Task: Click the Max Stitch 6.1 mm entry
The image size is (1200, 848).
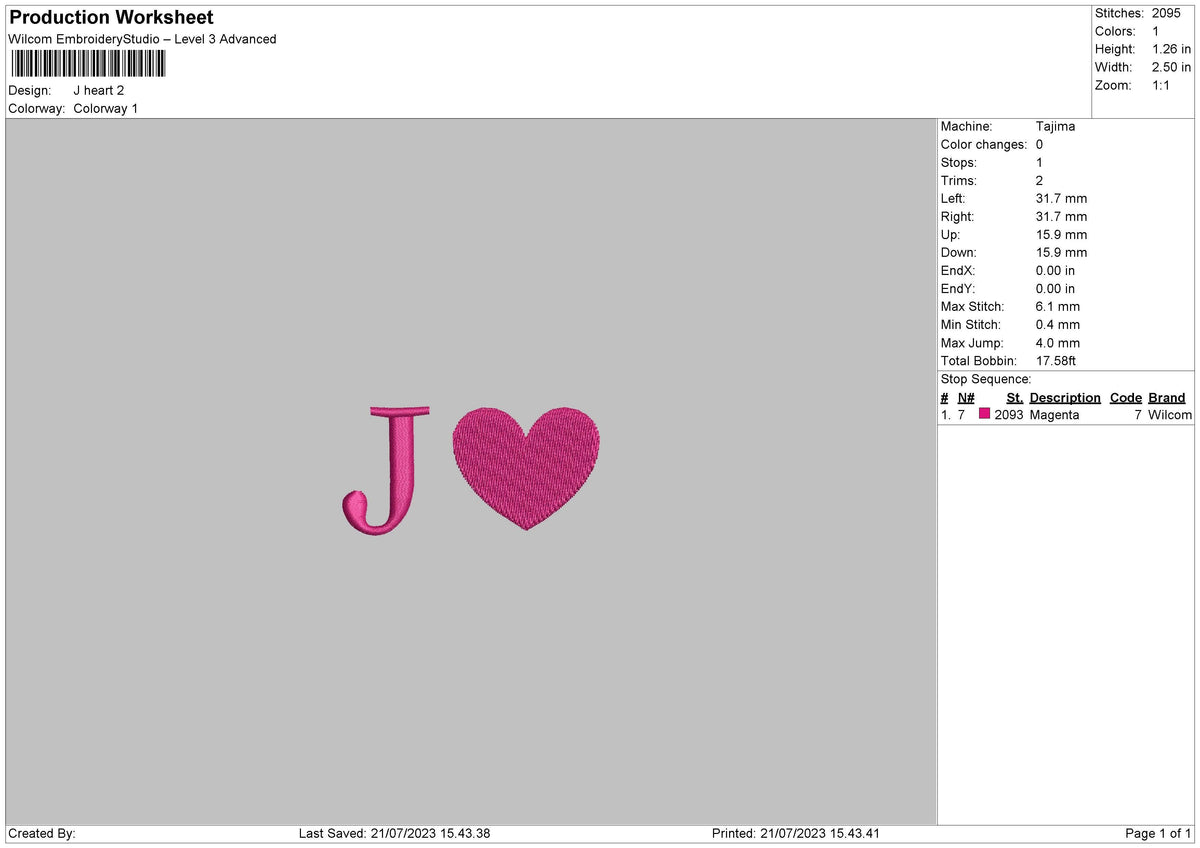Action: tap(1057, 306)
